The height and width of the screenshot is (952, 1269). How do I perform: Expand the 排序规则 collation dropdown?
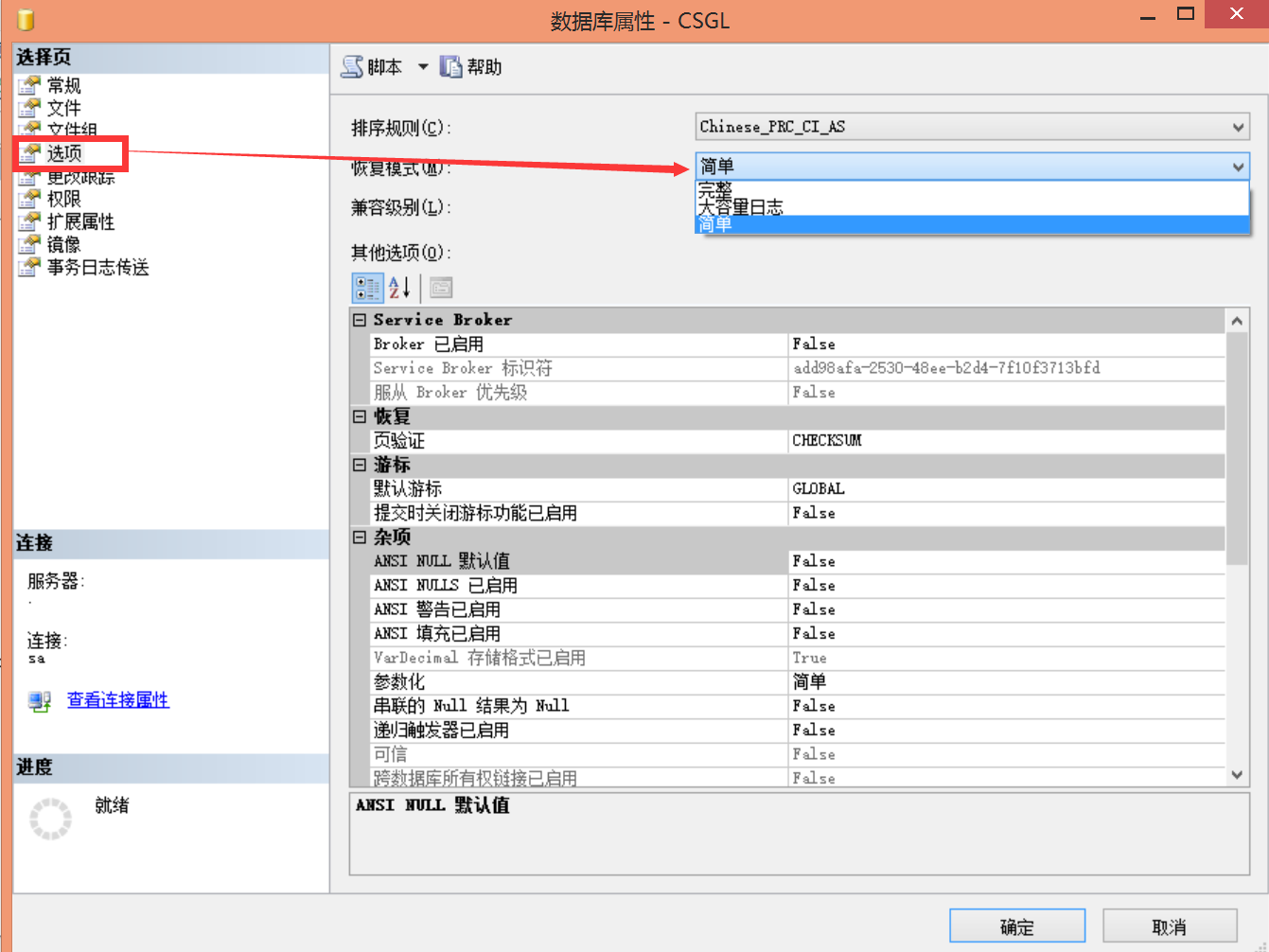[1238, 127]
